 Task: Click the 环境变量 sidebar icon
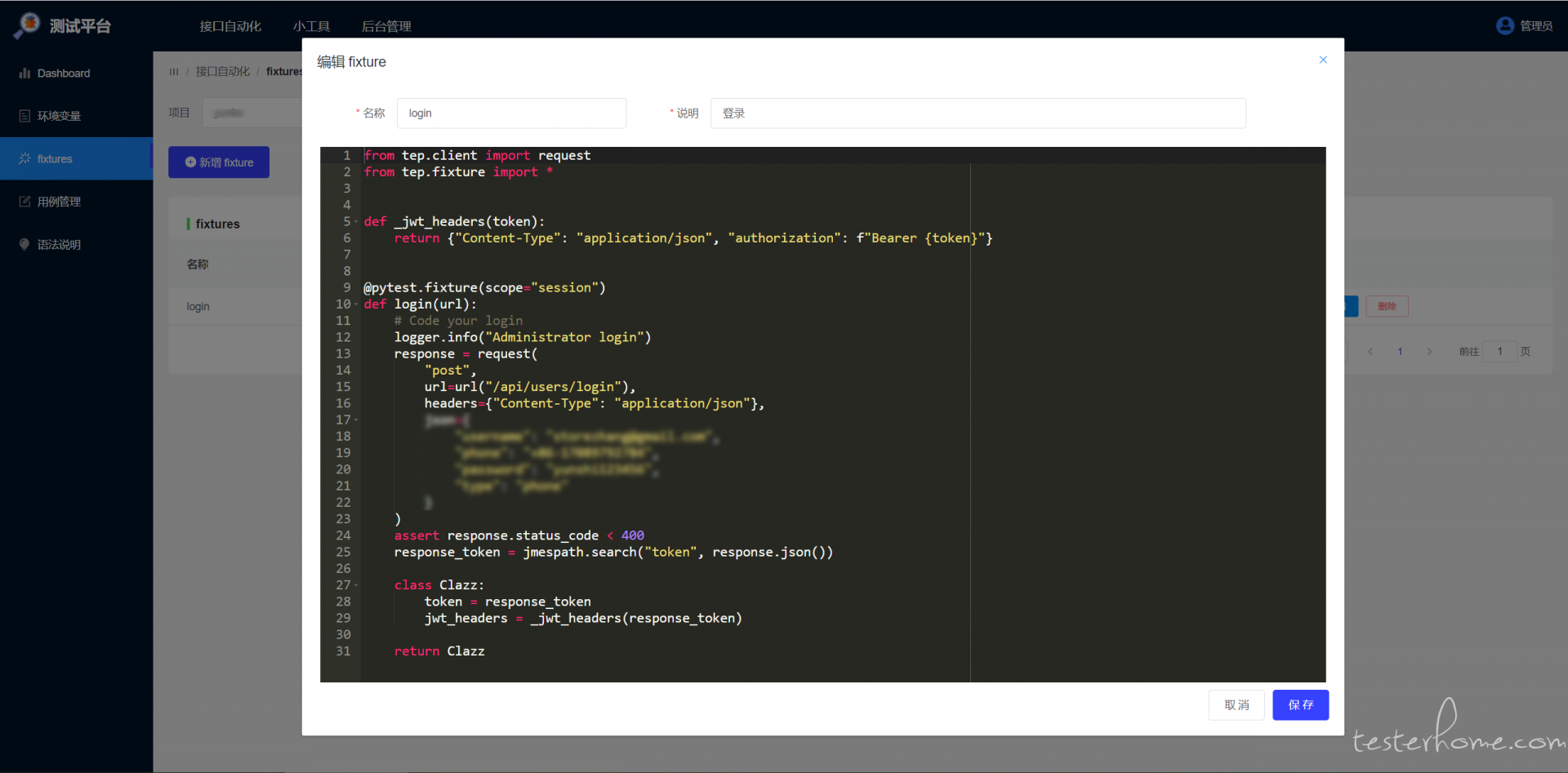(24, 116)
